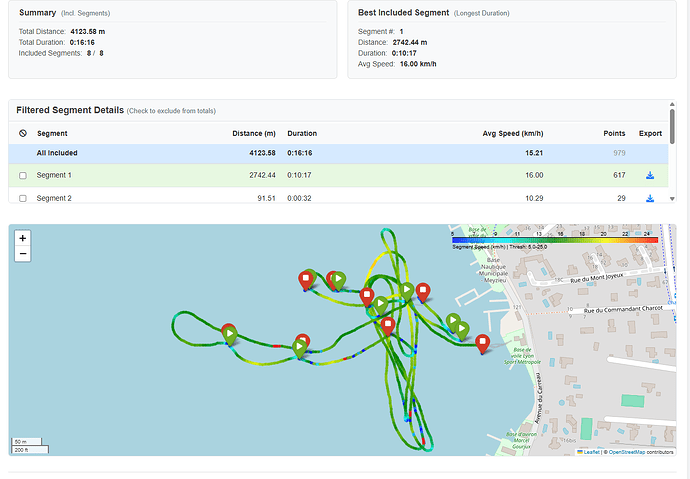Viewport: 690px width, 479px height.
Task: Download Segment 1 export file
Action: tap(650, 176)
